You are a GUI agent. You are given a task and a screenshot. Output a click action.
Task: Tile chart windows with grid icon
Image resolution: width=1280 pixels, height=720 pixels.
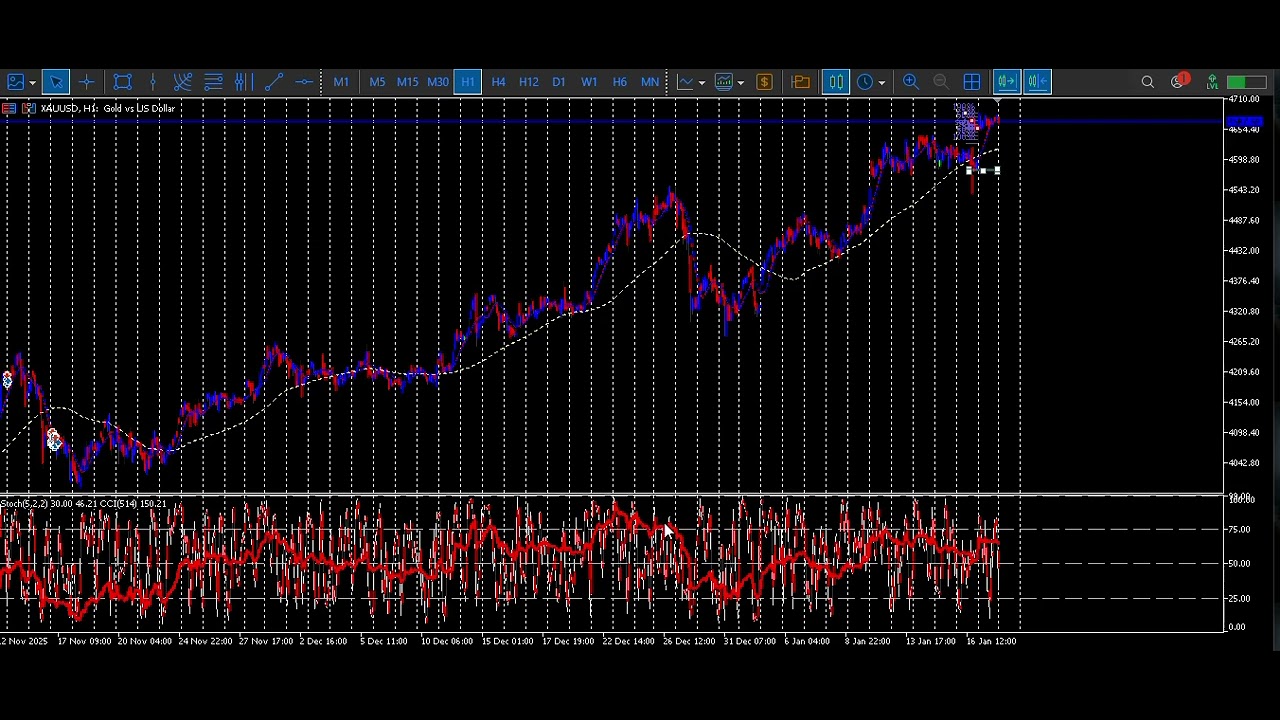(x=972, y=82)
